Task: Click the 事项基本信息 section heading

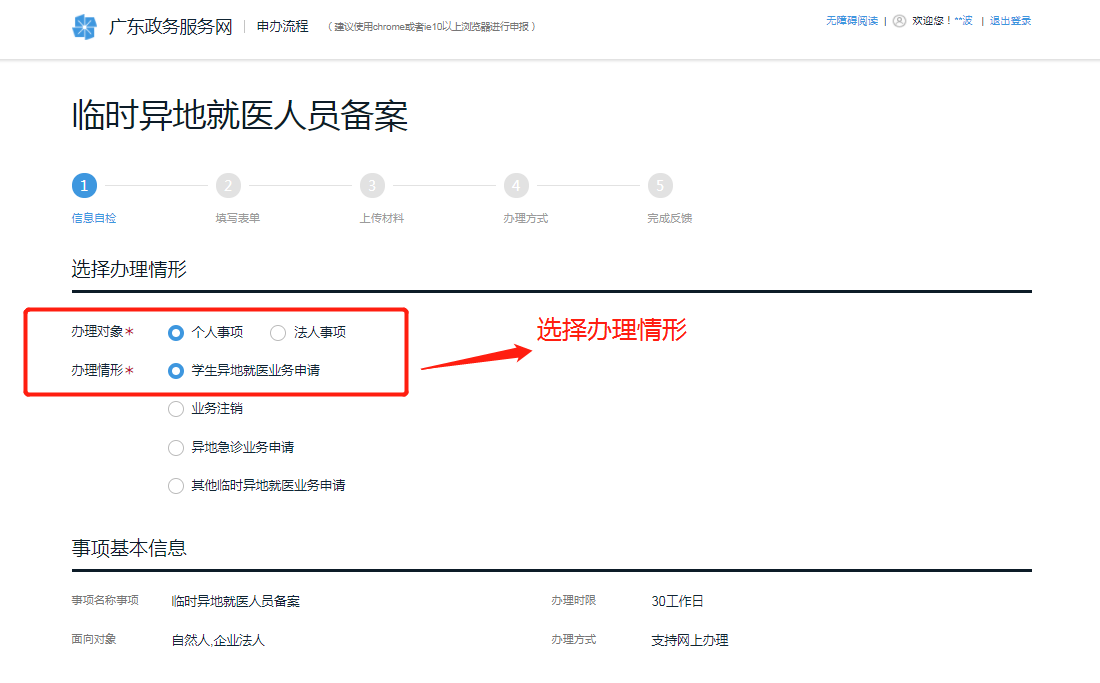Action: click(129, 548)
